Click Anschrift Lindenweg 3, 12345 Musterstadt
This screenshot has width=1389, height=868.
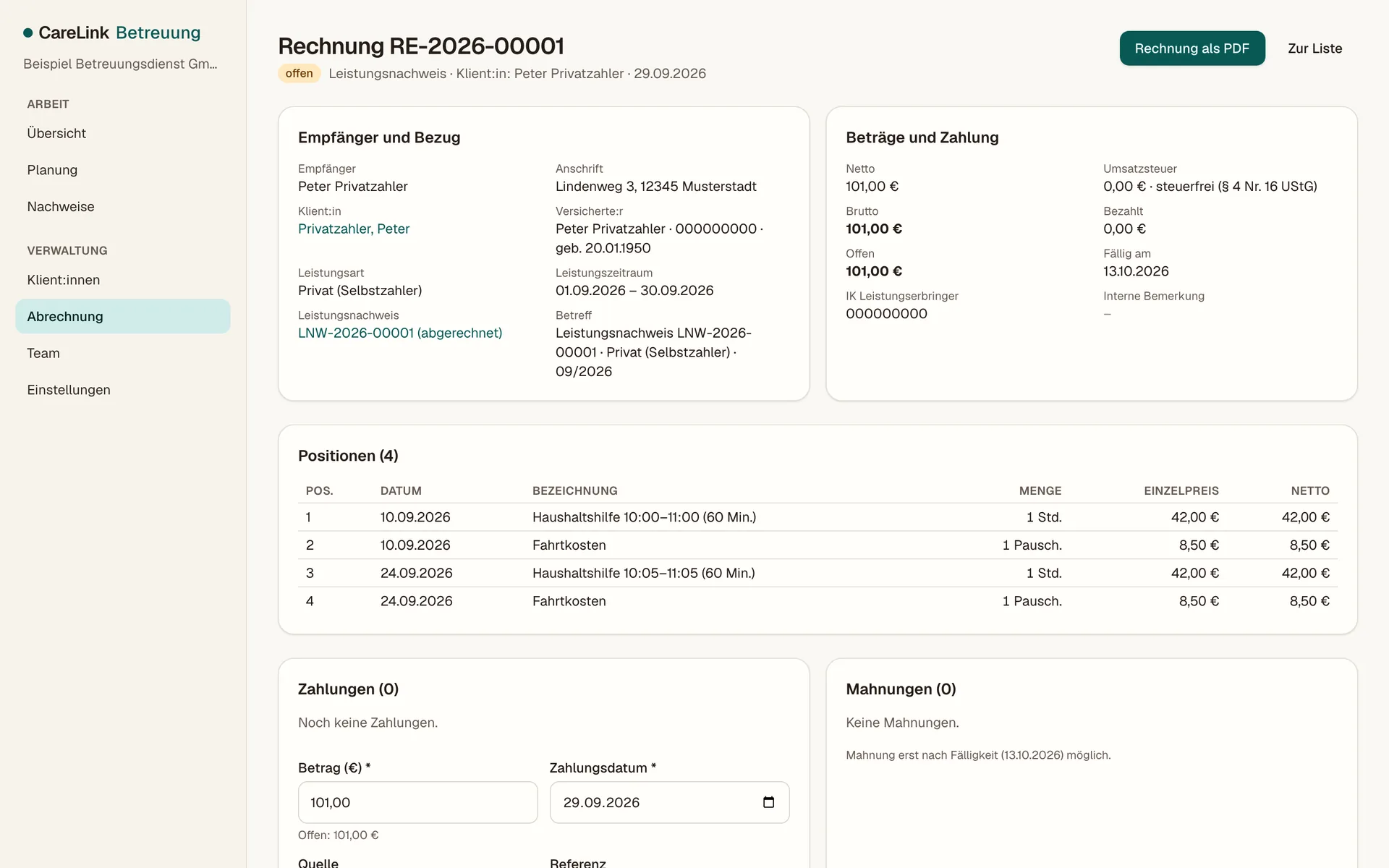pos(656,187)
